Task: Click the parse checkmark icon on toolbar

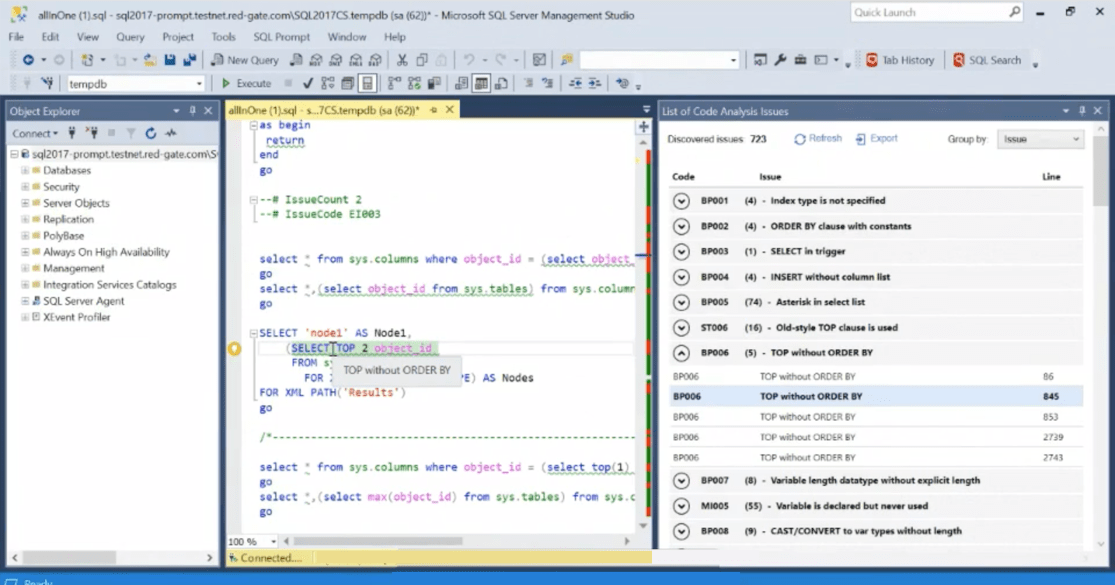Action: pyautogui.click(x=306, y=84)
